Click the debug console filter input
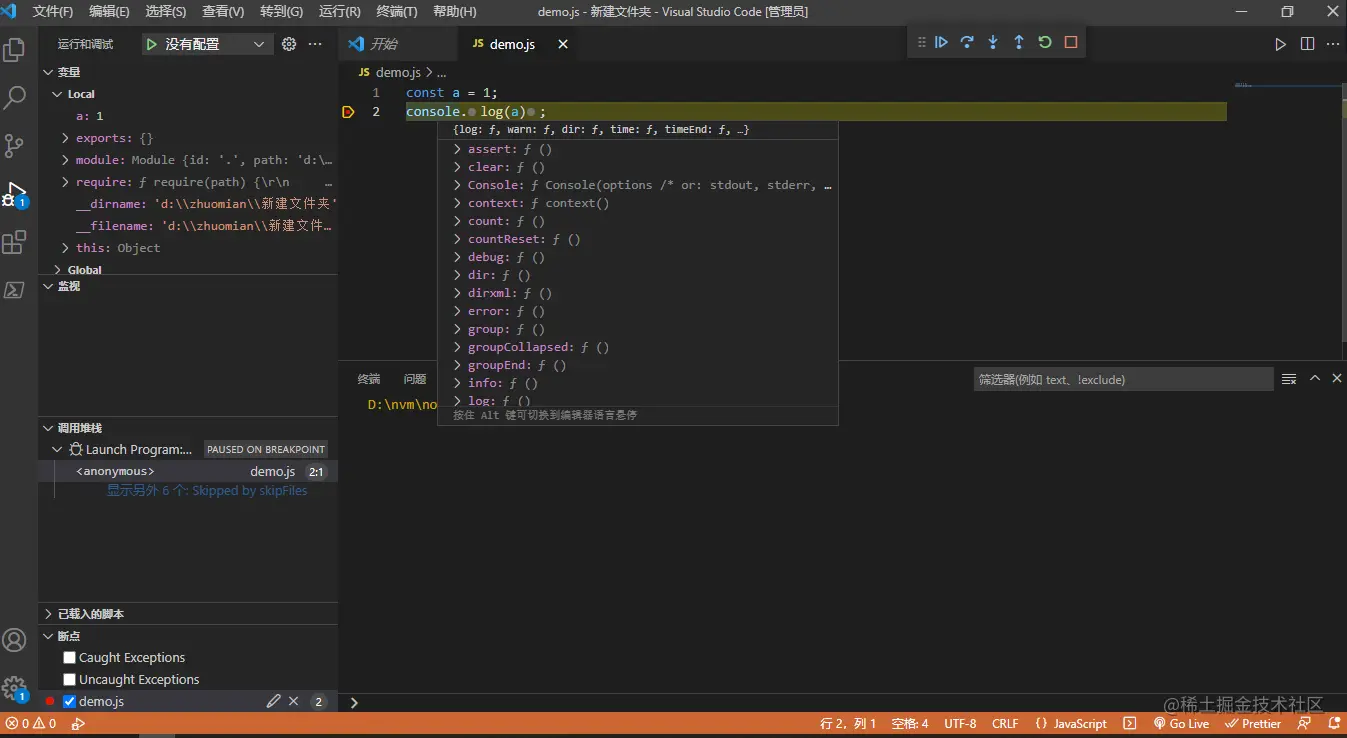Viewport: 1347px width, 738px height. (x=1123, y=380)
